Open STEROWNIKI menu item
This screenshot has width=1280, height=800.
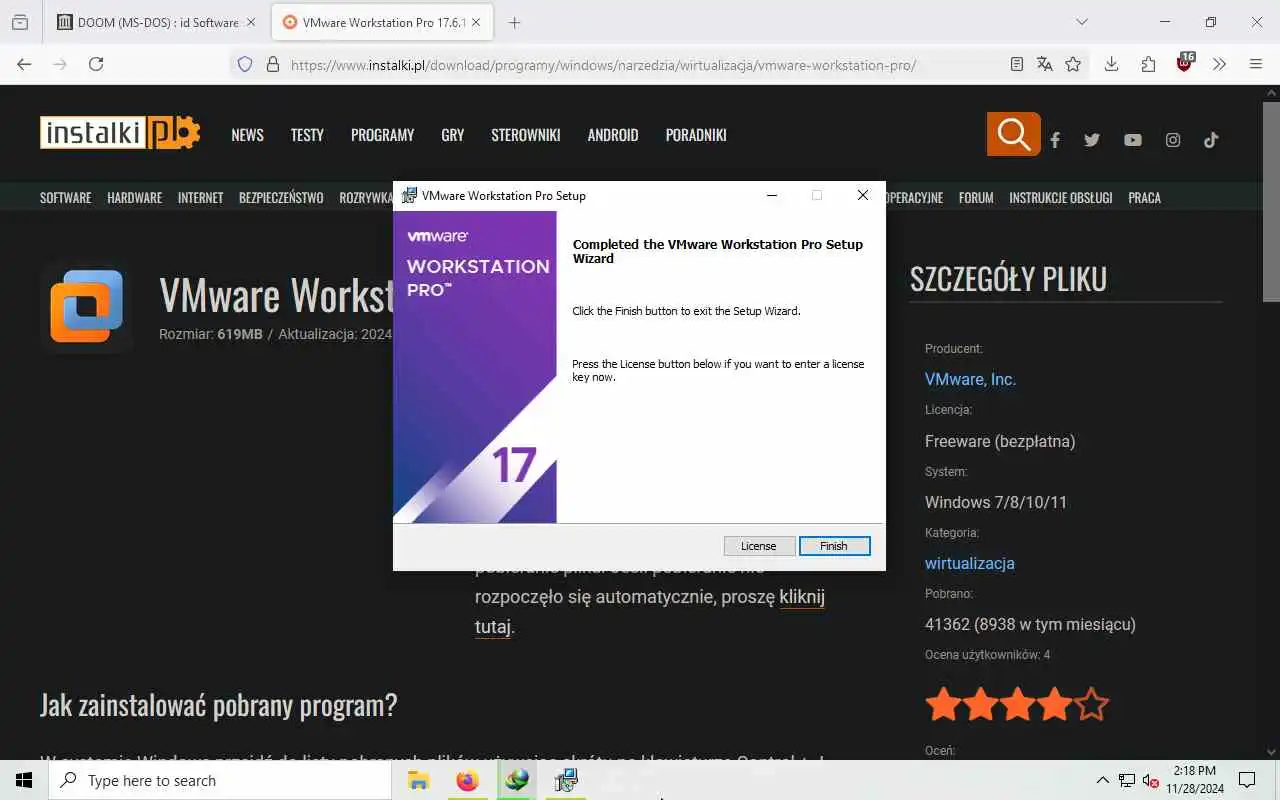526,135
